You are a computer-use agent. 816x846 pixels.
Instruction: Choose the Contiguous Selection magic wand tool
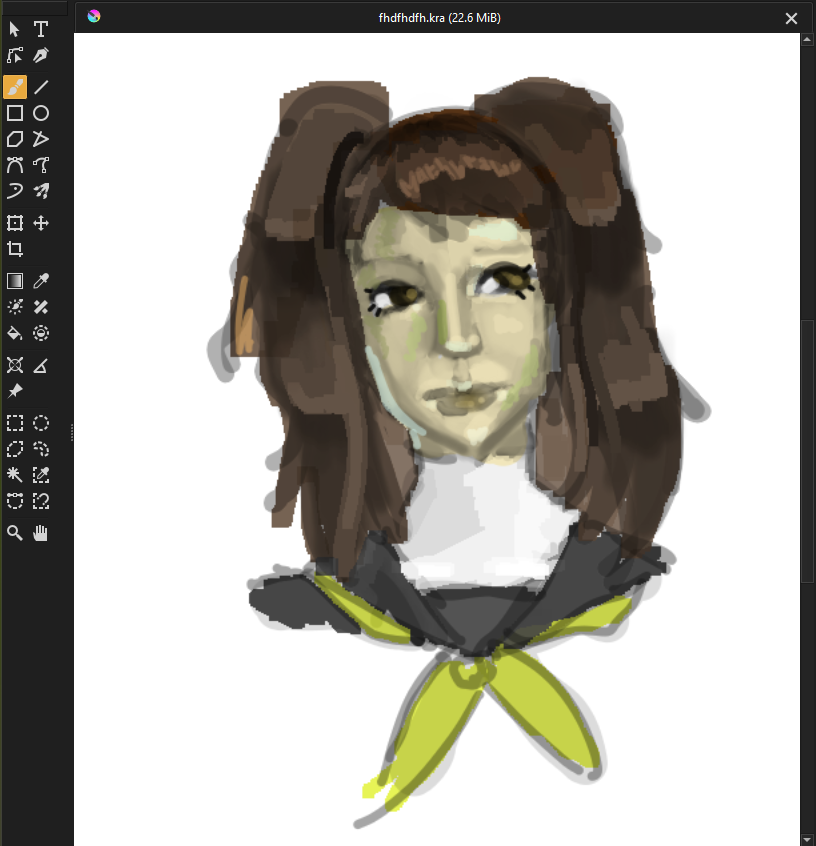point(15,475)
